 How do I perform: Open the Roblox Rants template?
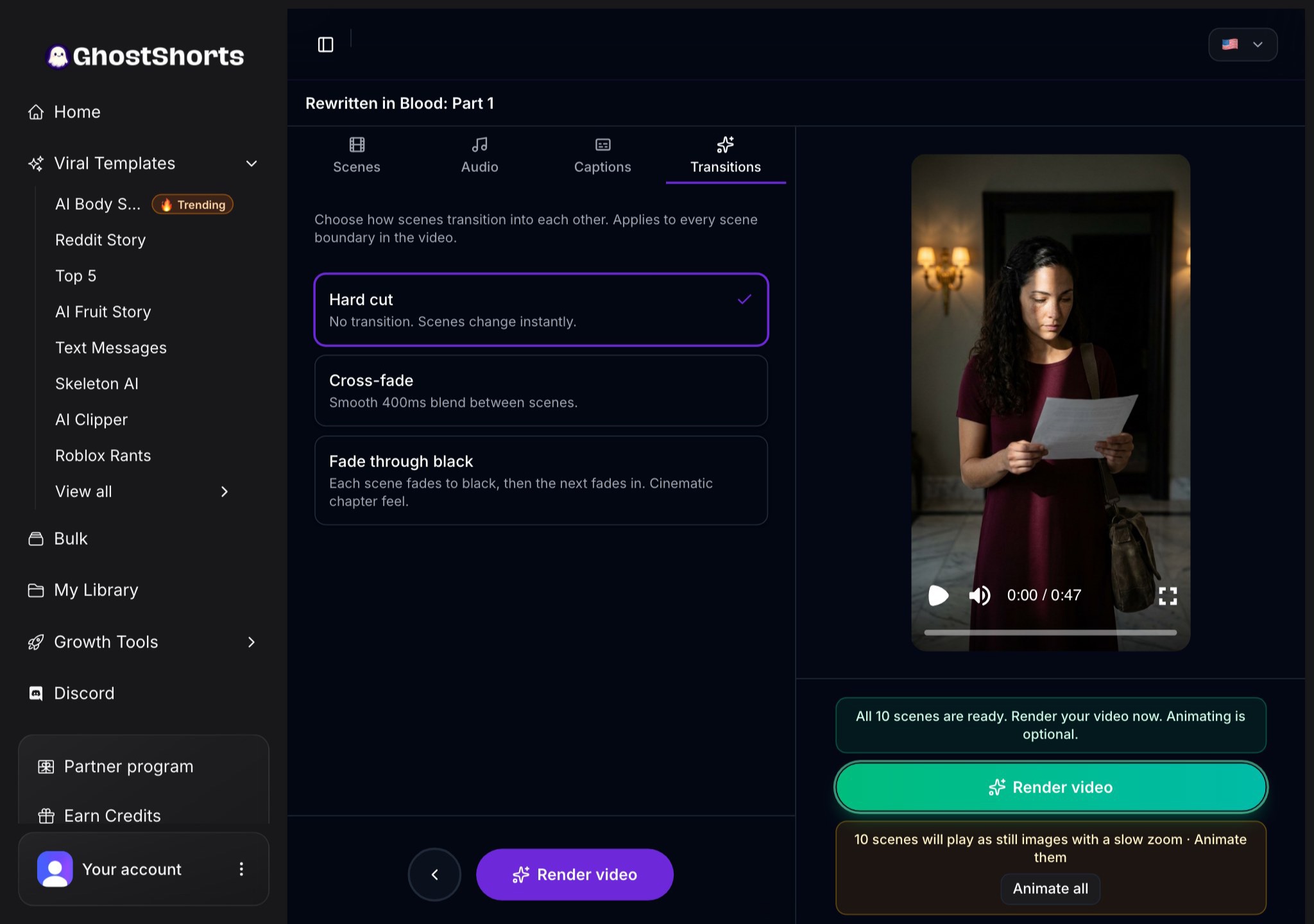click(x=103, y=456)
